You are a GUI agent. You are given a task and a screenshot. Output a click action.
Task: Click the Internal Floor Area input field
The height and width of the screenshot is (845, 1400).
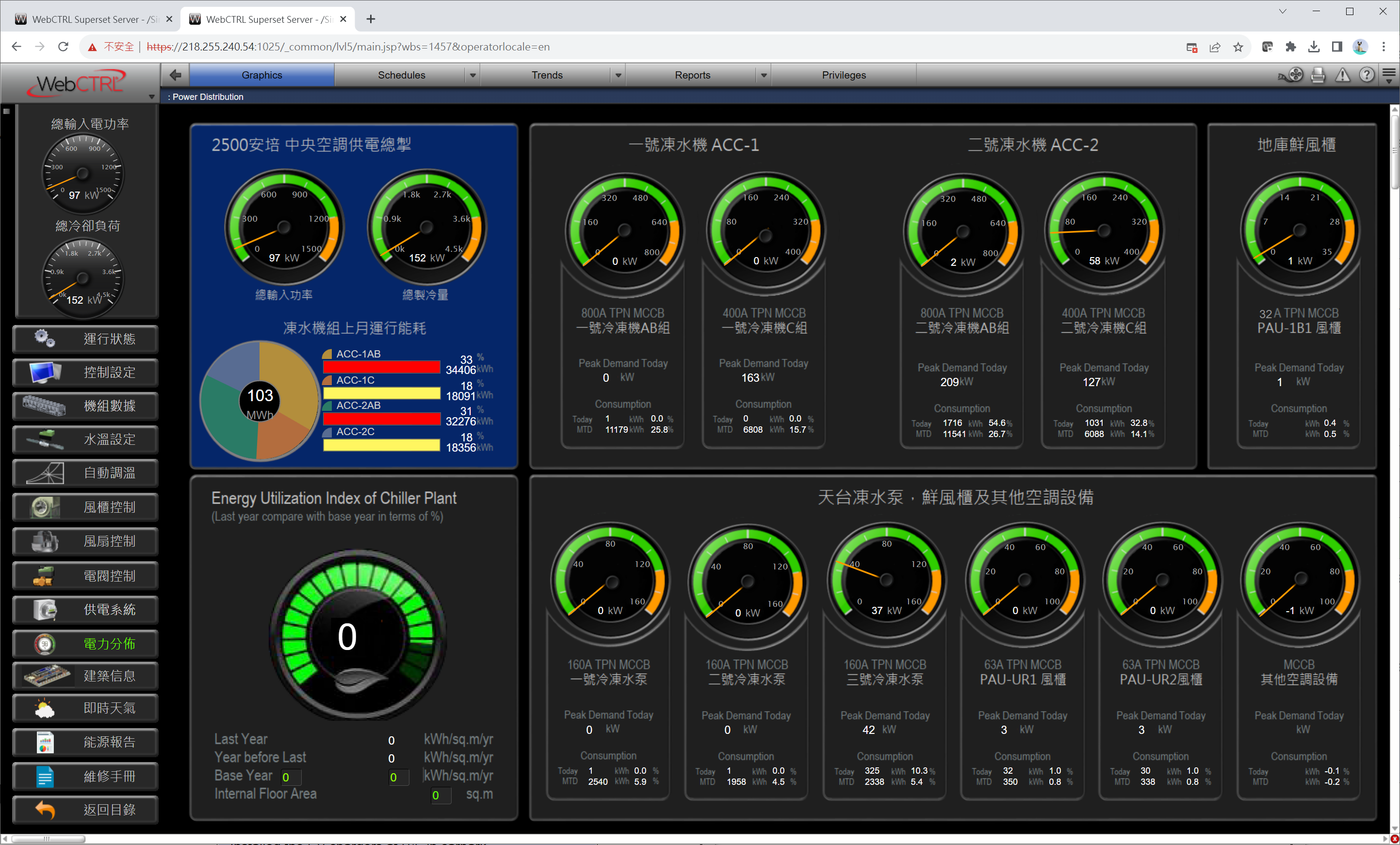coord(441,795)
